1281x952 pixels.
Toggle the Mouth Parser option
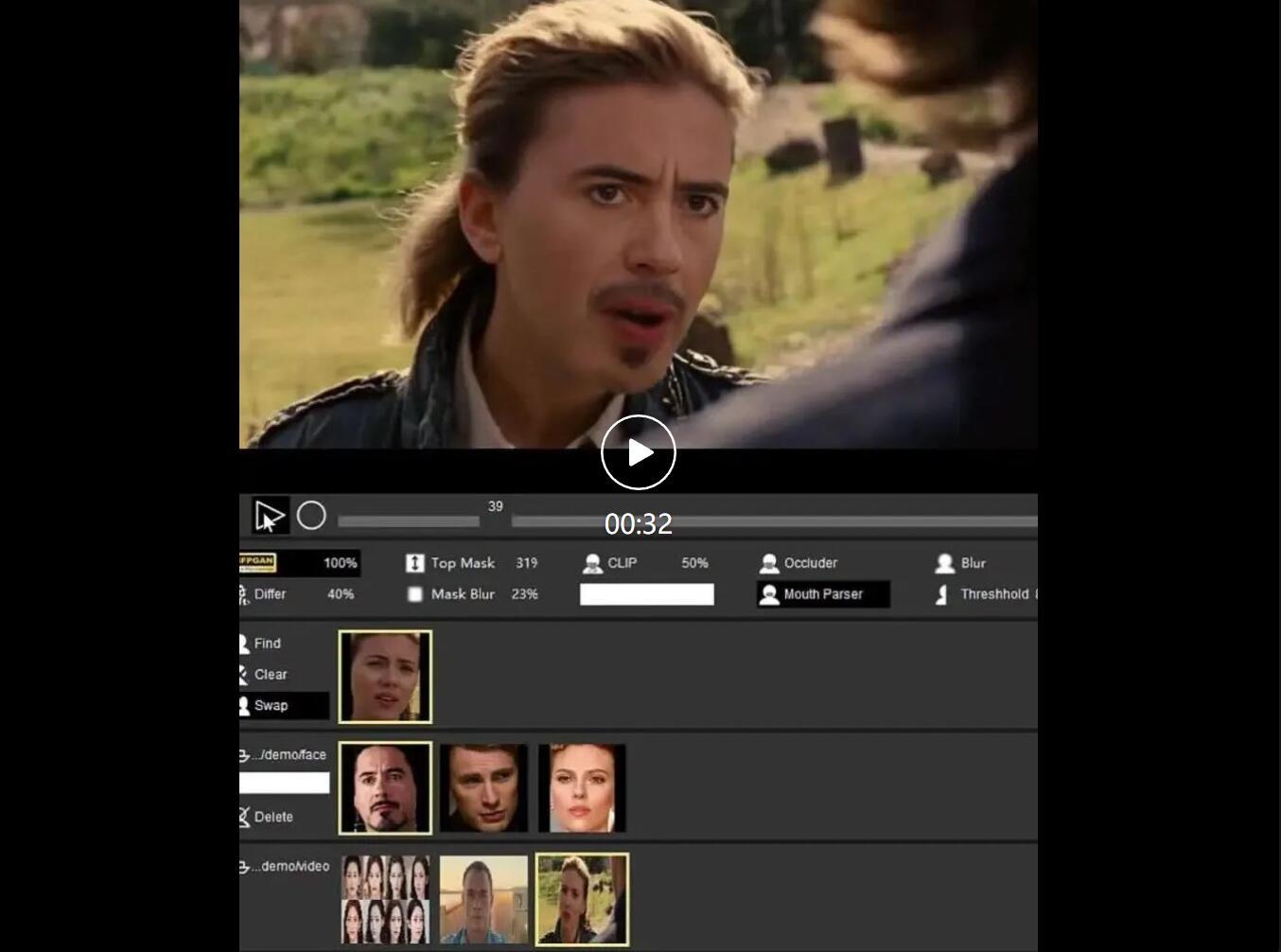click(823, 594)
